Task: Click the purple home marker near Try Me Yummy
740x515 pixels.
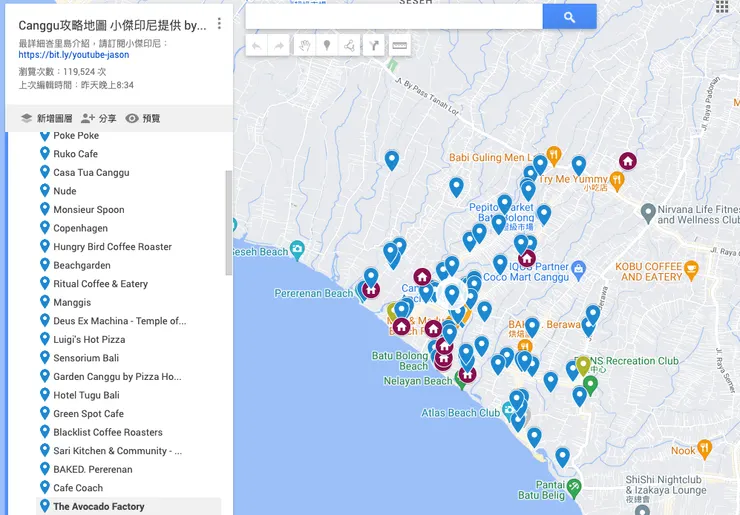Action: pyautogui.click(x=627, y=161)
